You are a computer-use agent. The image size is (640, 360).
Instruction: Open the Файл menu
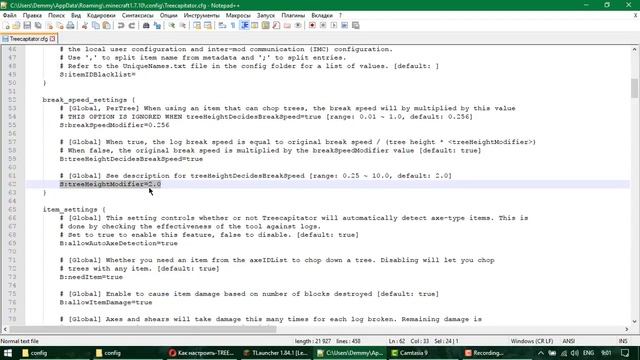9,15
